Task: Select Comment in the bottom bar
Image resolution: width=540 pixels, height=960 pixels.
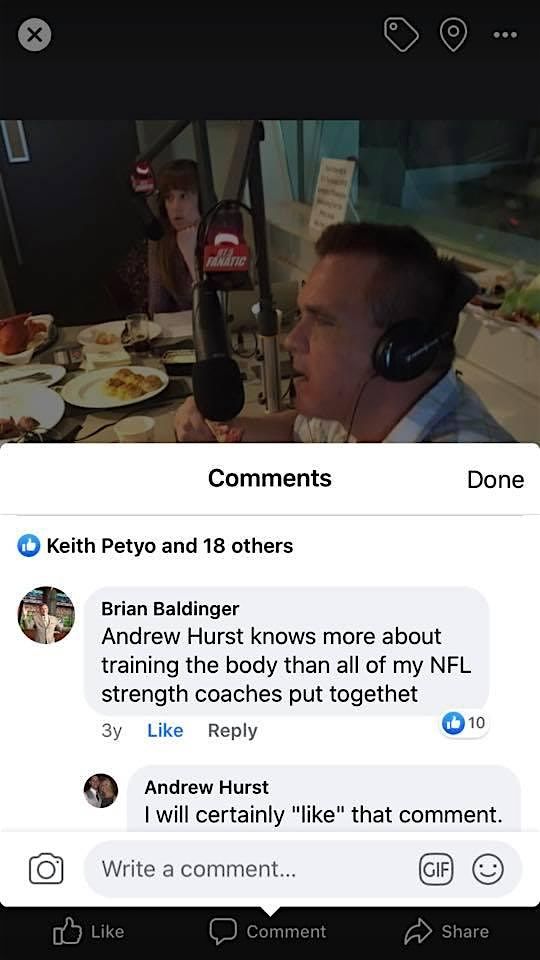Action: coord(268,931)
